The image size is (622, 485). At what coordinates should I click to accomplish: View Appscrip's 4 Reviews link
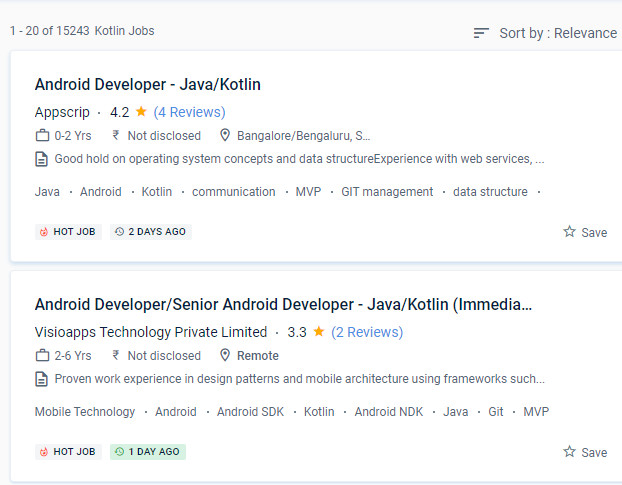[x=189, y=112]
